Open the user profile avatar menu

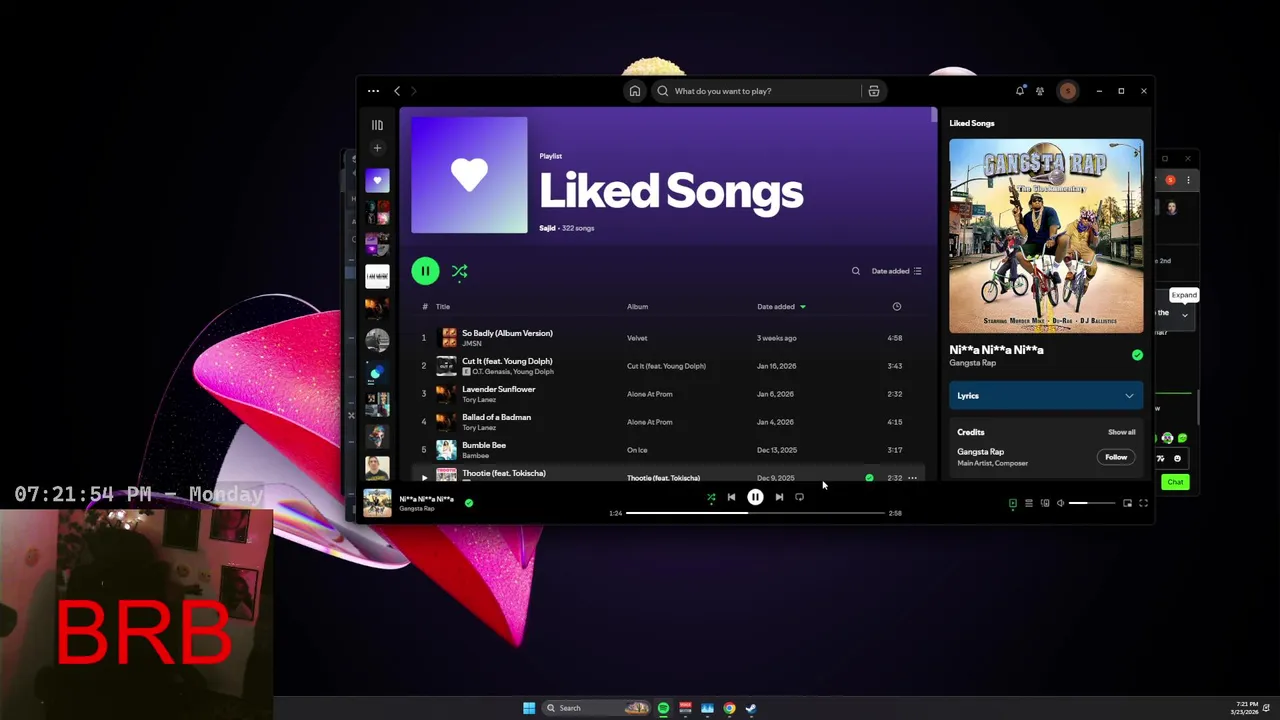point(1068,91)
